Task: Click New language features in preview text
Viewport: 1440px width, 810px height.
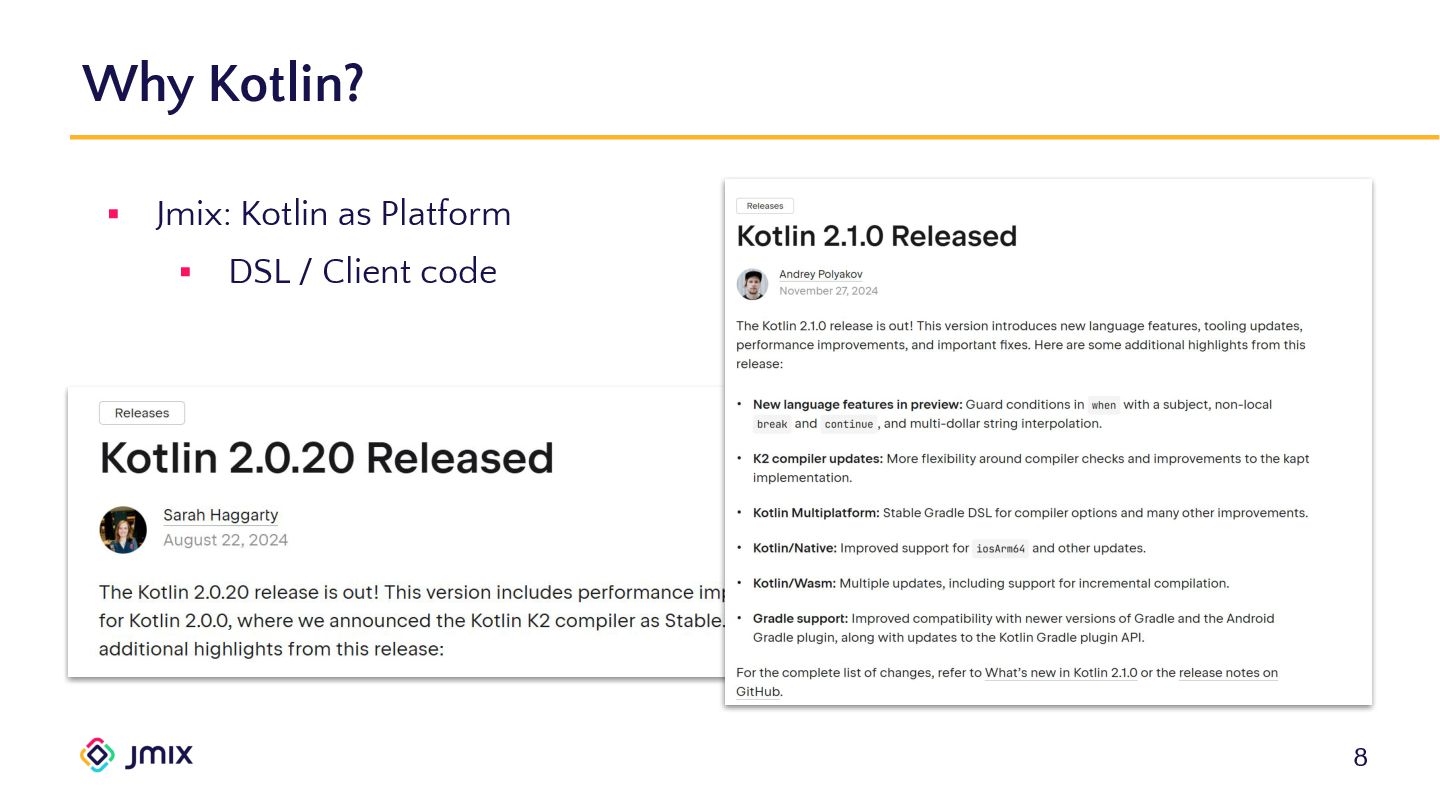Action: (857, 405)
